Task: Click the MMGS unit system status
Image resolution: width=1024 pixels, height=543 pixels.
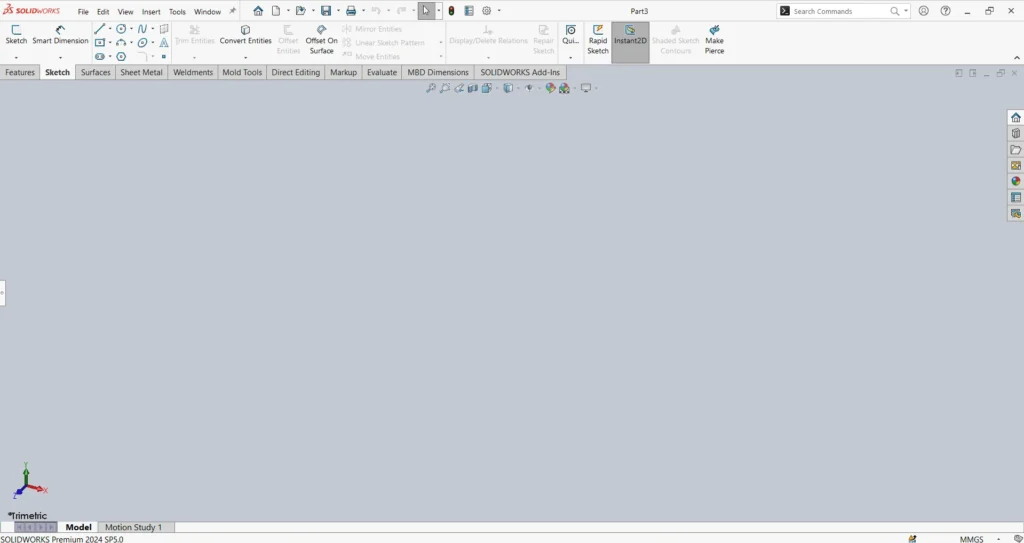Action: 971,539
